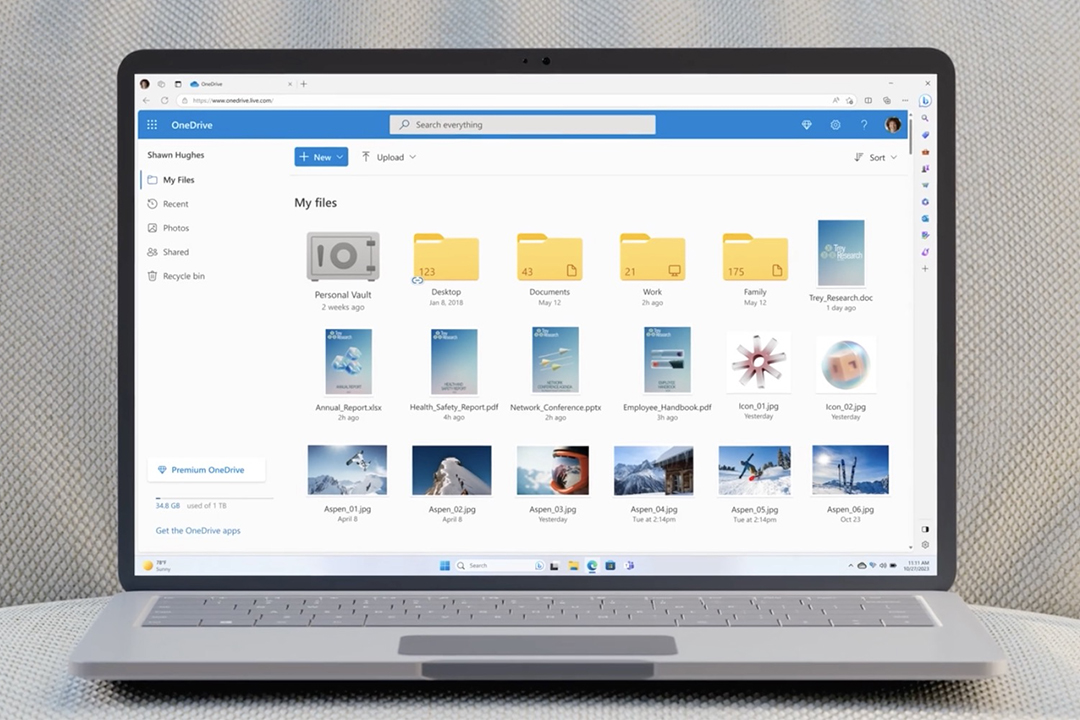Open search in the Edge sidebar

coord(925,119)
